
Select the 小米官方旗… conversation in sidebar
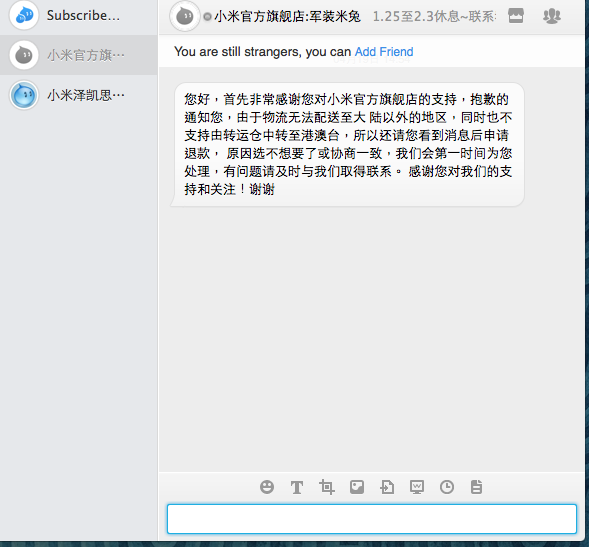tap(79, 55)
